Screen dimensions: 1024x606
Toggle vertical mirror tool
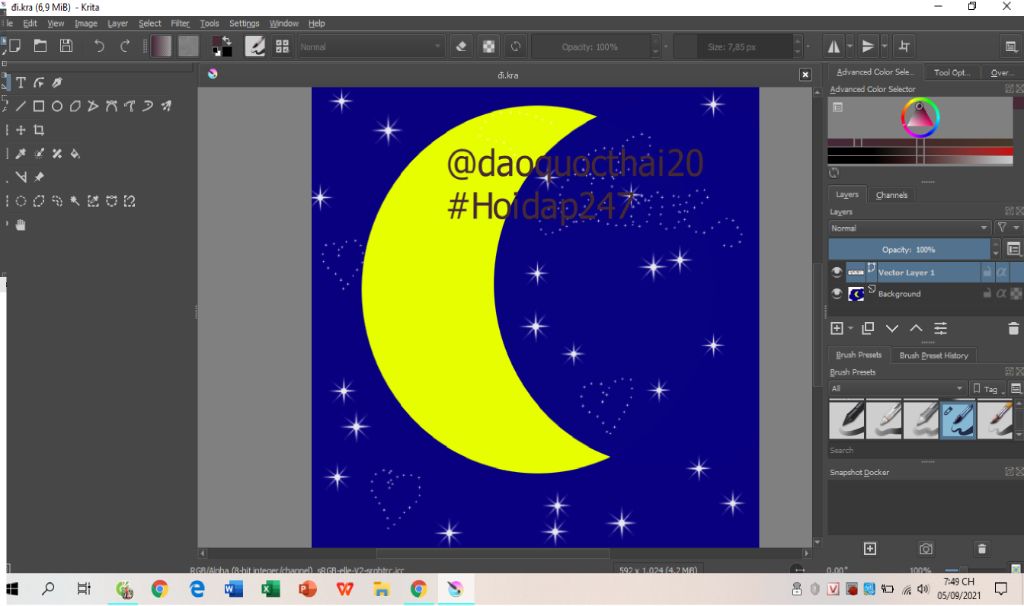point(868,46)
